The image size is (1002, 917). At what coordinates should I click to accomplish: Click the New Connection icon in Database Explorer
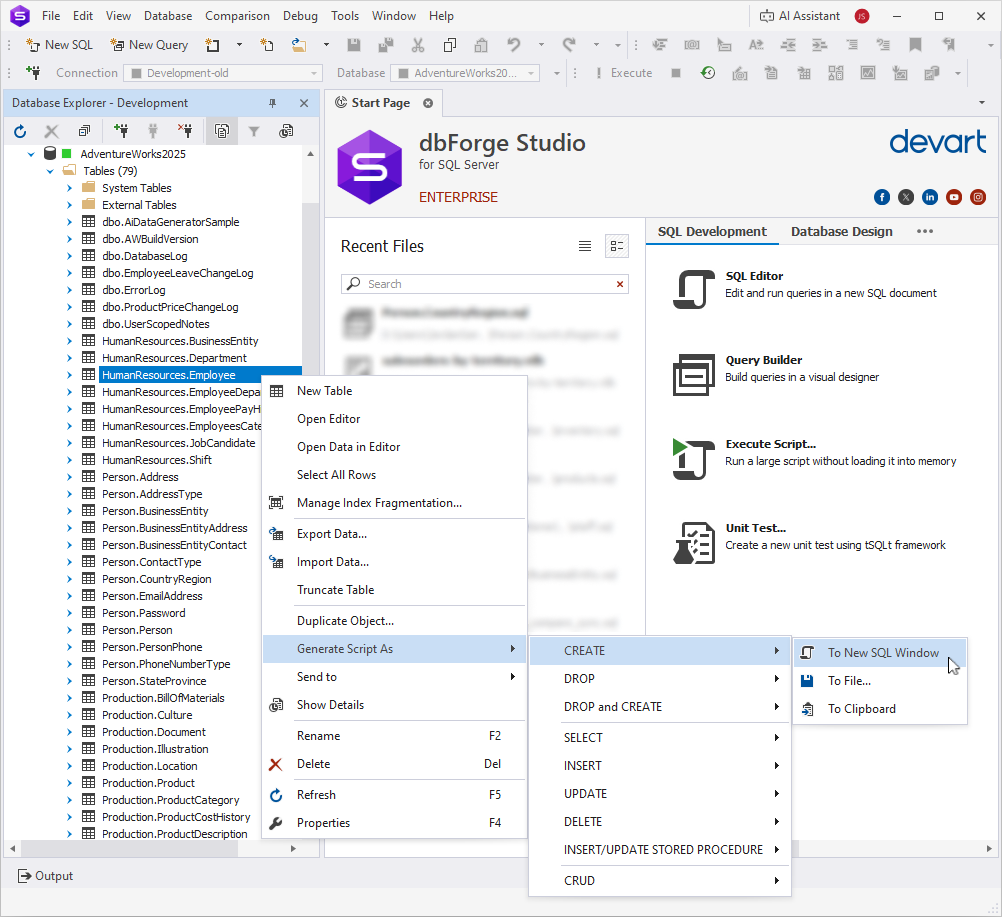coord(121,131)
